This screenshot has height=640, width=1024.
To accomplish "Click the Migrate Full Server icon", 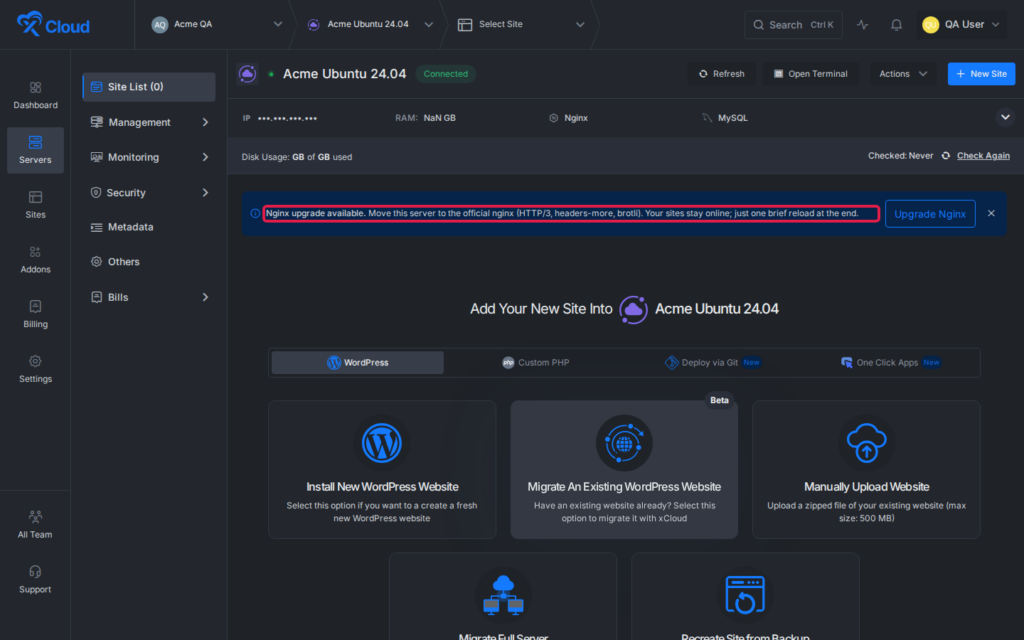I will pyautogui.click(x=503, y=595).
